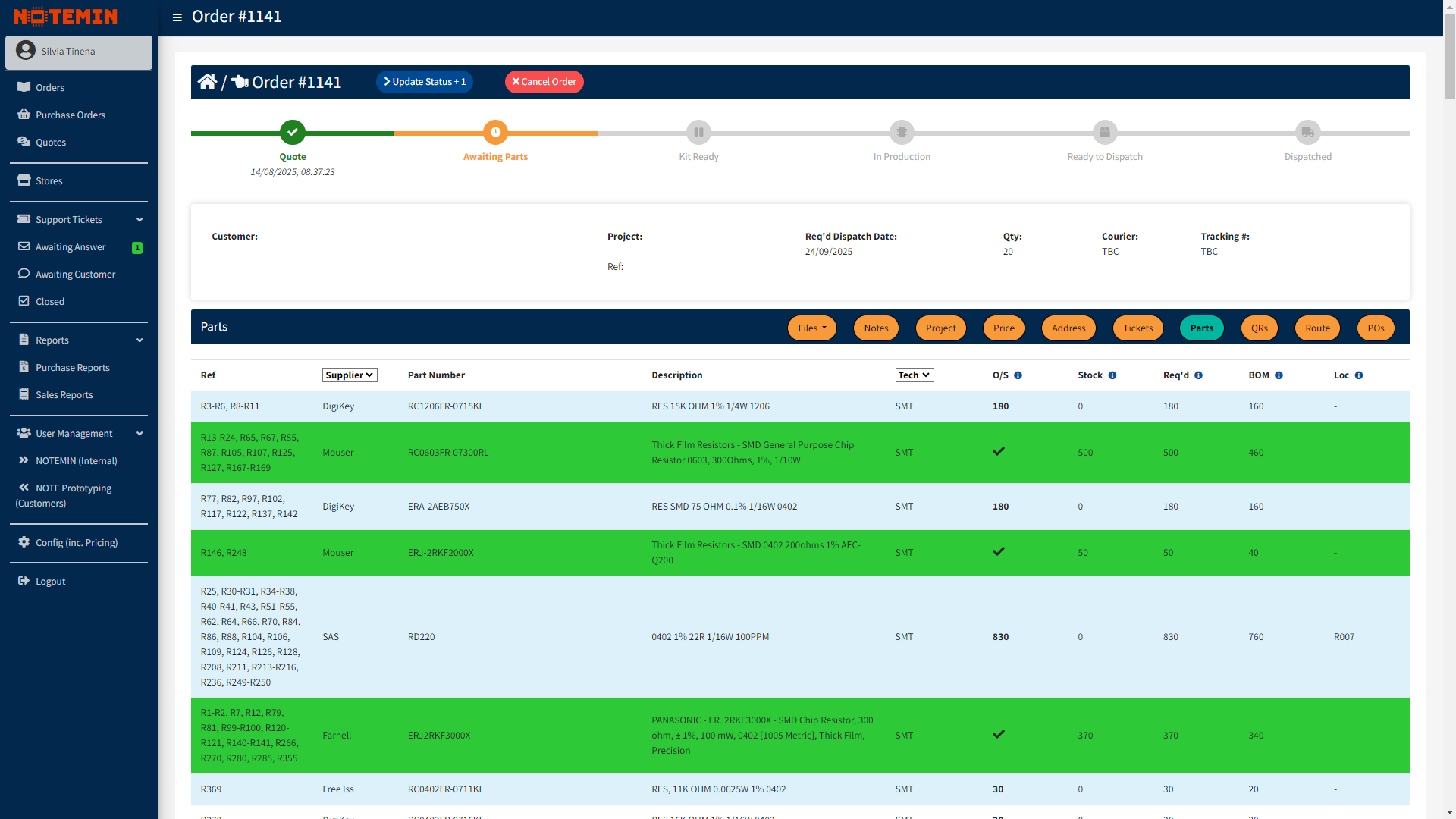Open the Tech filter dropdown
The height and width of the screenshot is (819, 1456).
(x=914, y=375)
